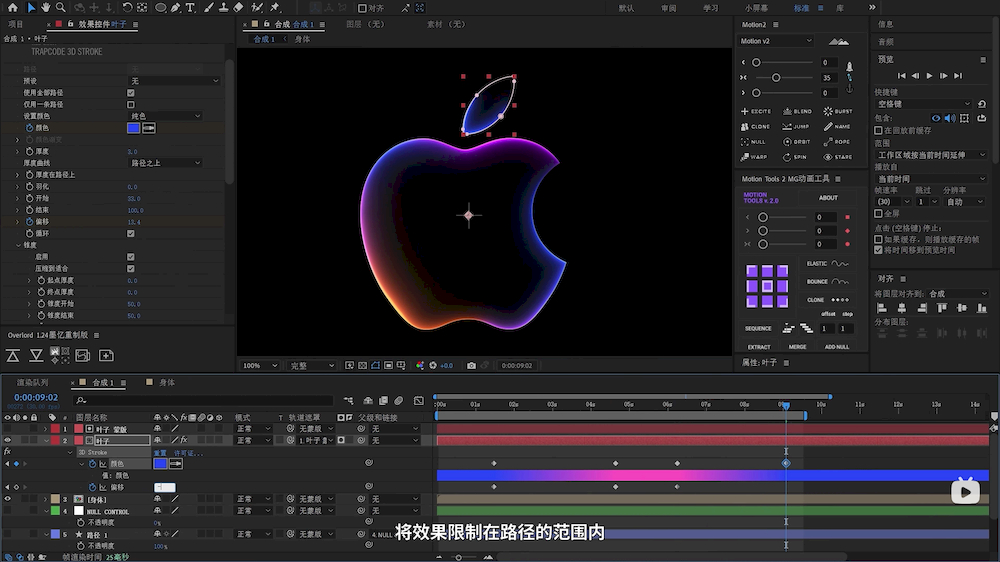The image size is (1000, 562).
Task: Select the Hand tool
Action: click(45, 8)
